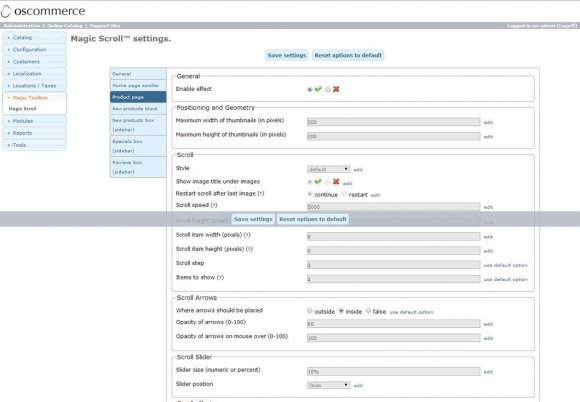Choose the restart radio option

[x=344, y=194]
